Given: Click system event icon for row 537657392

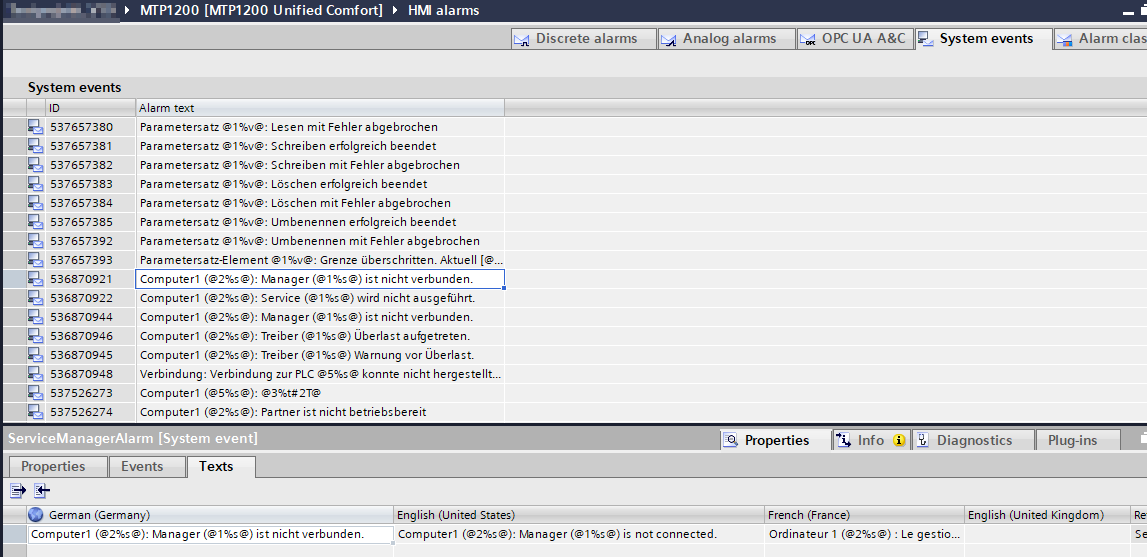Looking at the screenshot, I should 35,241.
